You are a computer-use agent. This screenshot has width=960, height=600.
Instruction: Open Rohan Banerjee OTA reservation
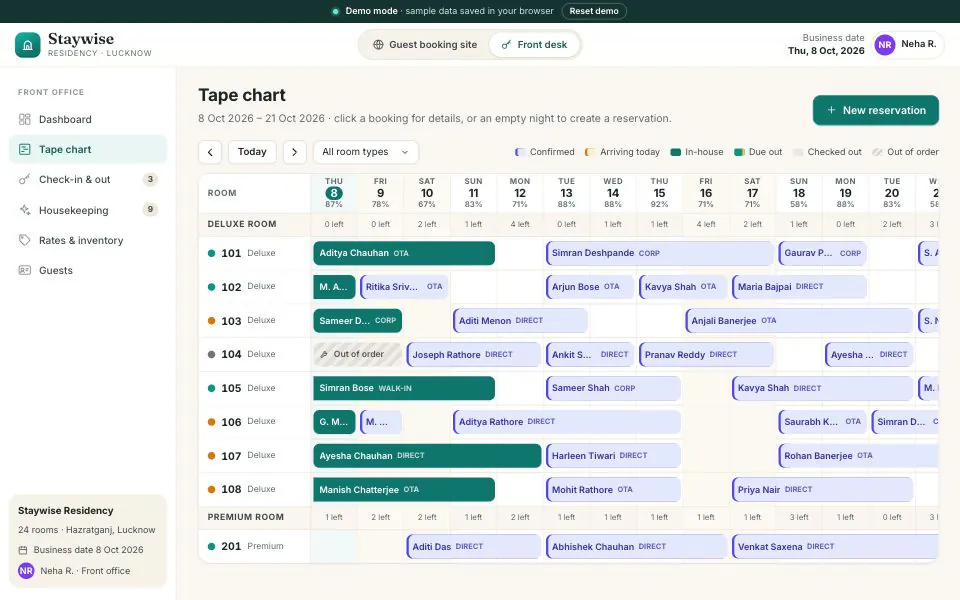pyautogui.click(x=858, y=456)
